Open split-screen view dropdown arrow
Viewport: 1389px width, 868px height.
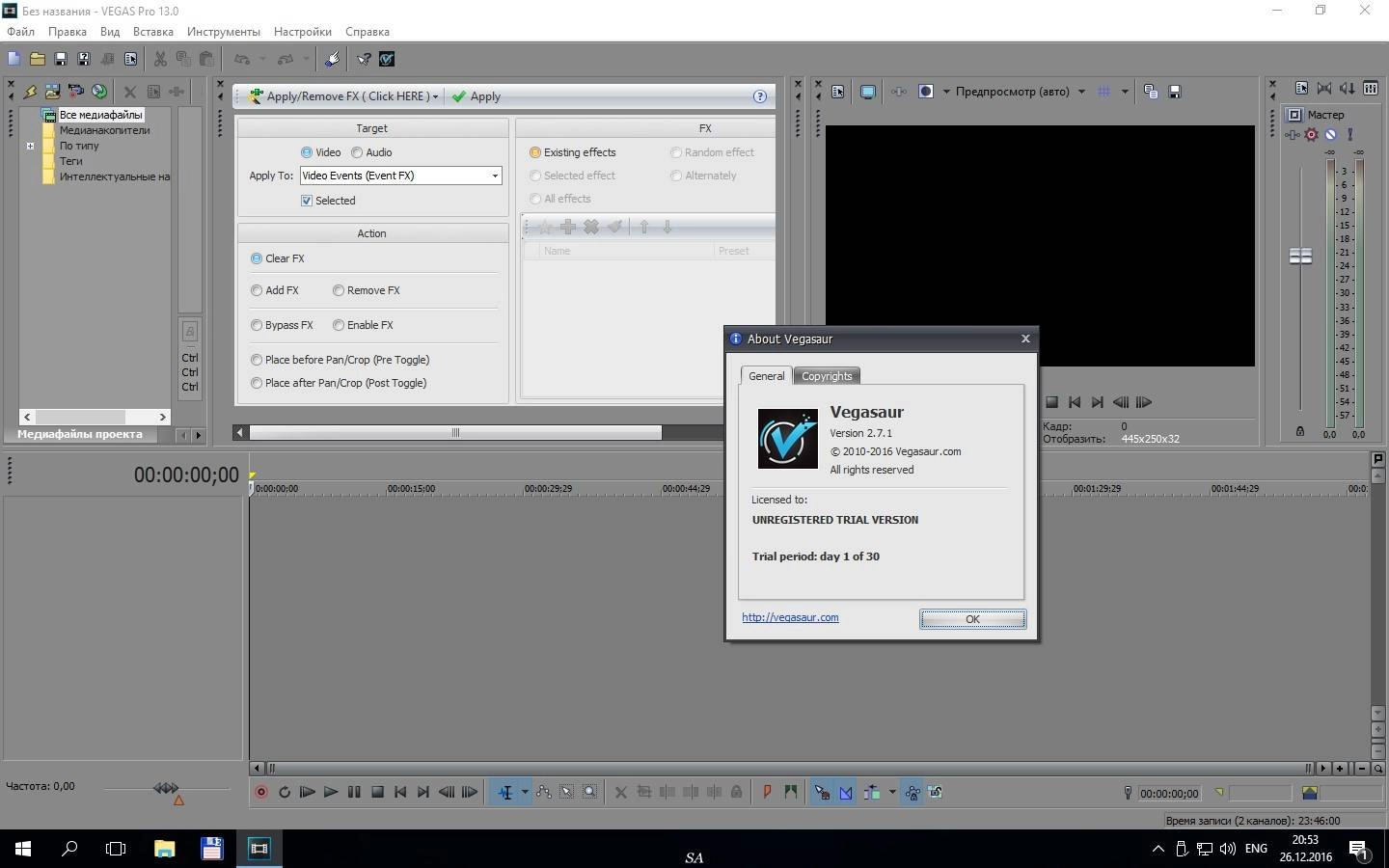tap(946, 92)
